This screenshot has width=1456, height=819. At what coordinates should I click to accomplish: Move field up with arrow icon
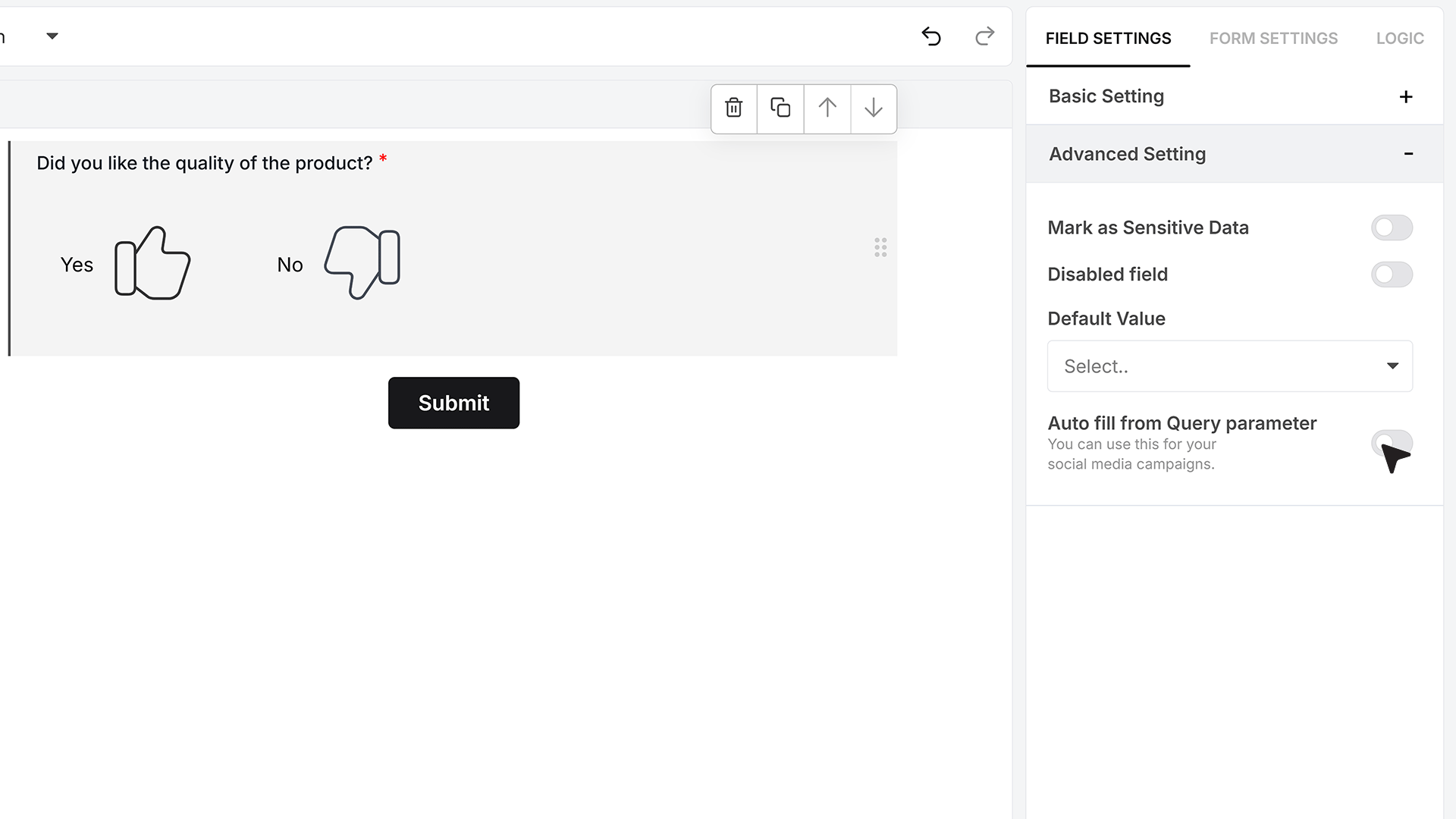(x=827, y=108)
